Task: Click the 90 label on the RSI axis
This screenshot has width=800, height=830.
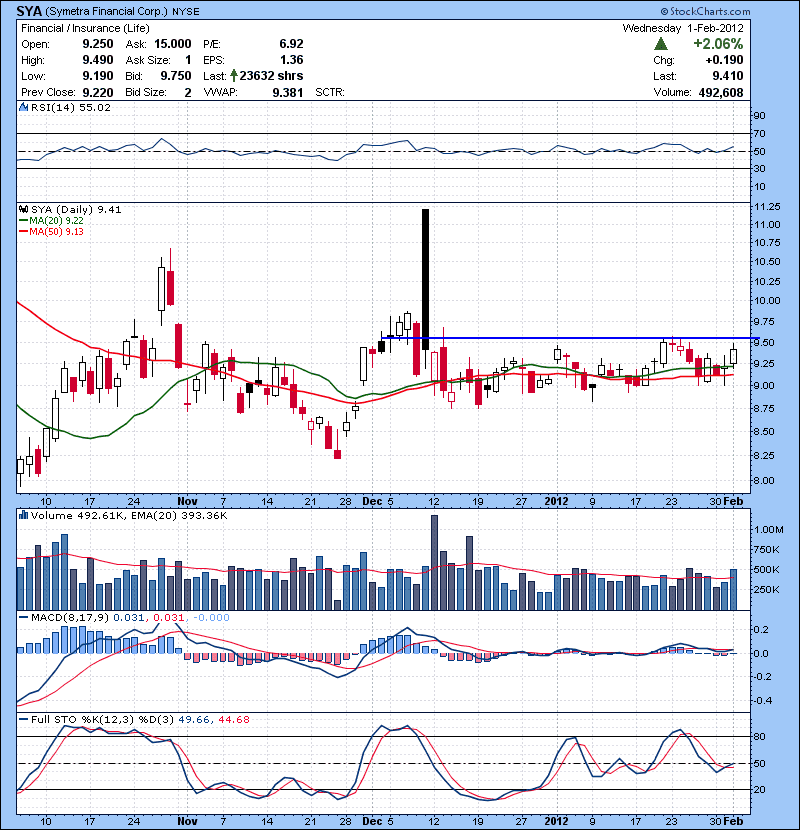Action: click(x=760, y=115)
